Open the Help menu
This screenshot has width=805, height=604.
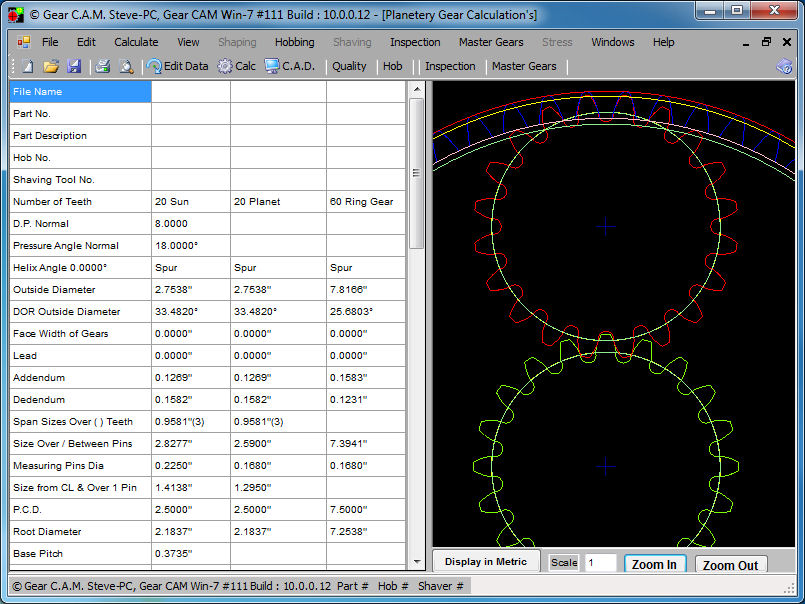(663, 42)
